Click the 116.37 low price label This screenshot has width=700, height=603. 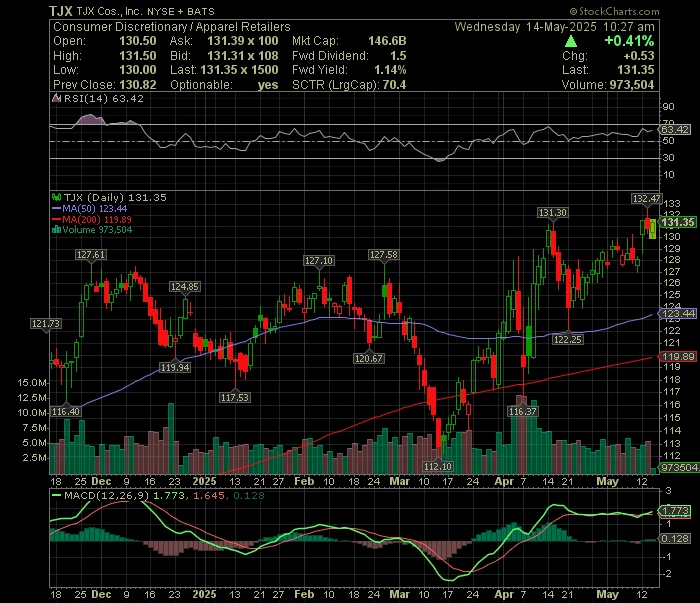[522, 411]
